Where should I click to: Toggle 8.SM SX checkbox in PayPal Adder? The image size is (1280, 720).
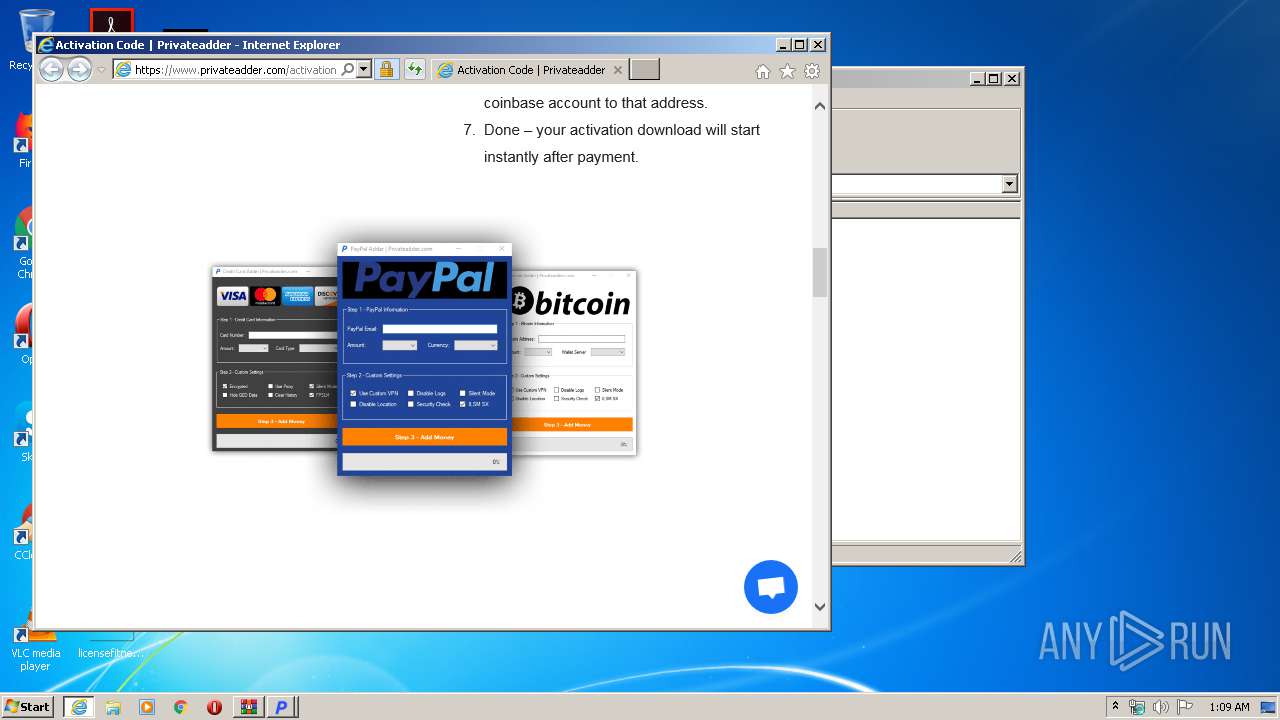[463, 404]
